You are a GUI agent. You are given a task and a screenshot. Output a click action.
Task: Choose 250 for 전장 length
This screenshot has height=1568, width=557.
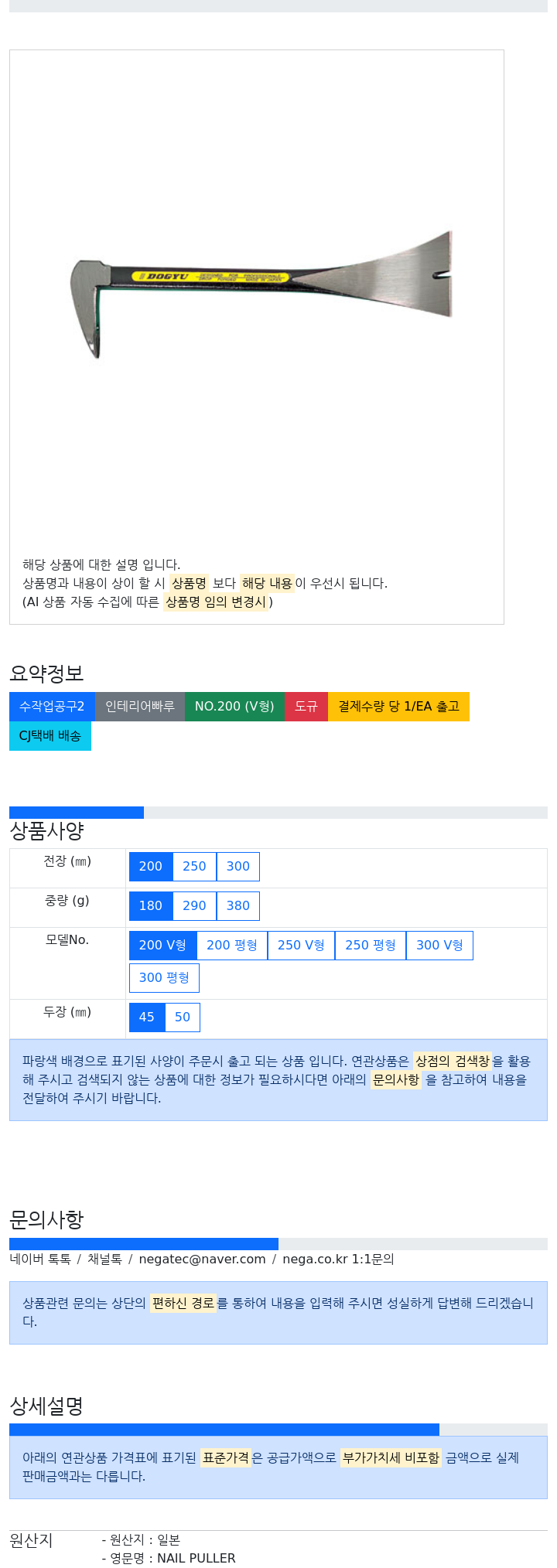click(194, 867)
